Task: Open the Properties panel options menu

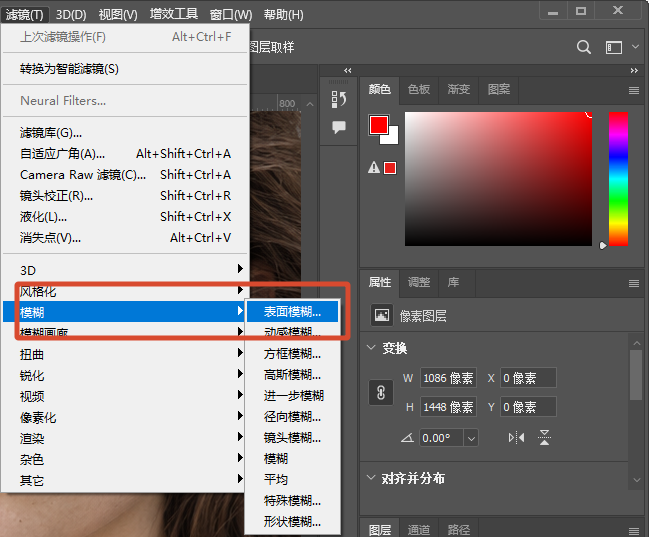Action: (x=634, y=283)
